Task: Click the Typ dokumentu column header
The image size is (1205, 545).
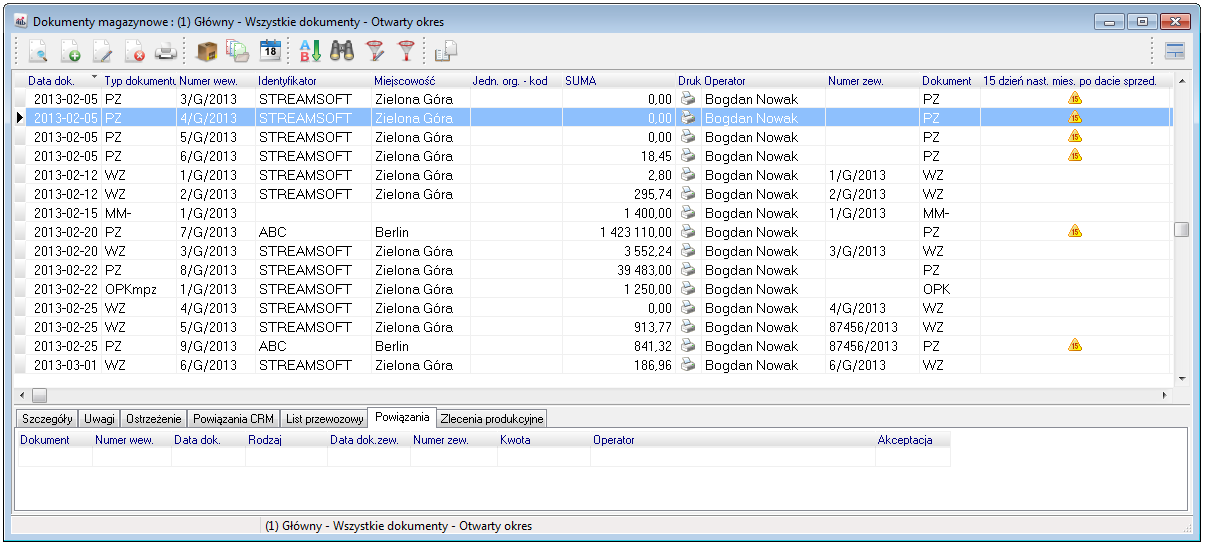Action: [x=139, y=81]
